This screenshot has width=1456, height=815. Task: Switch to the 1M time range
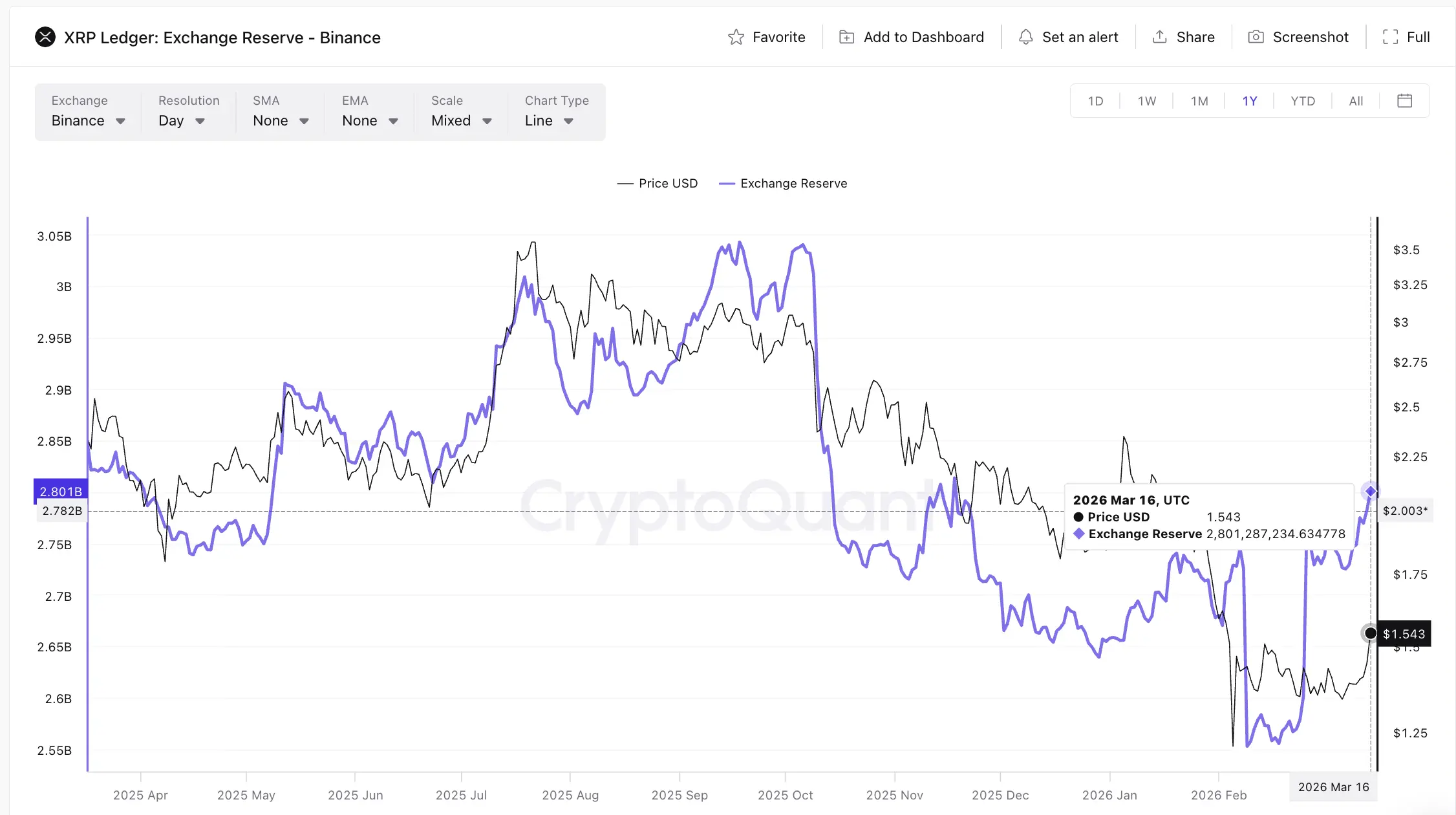[1199, 101]
